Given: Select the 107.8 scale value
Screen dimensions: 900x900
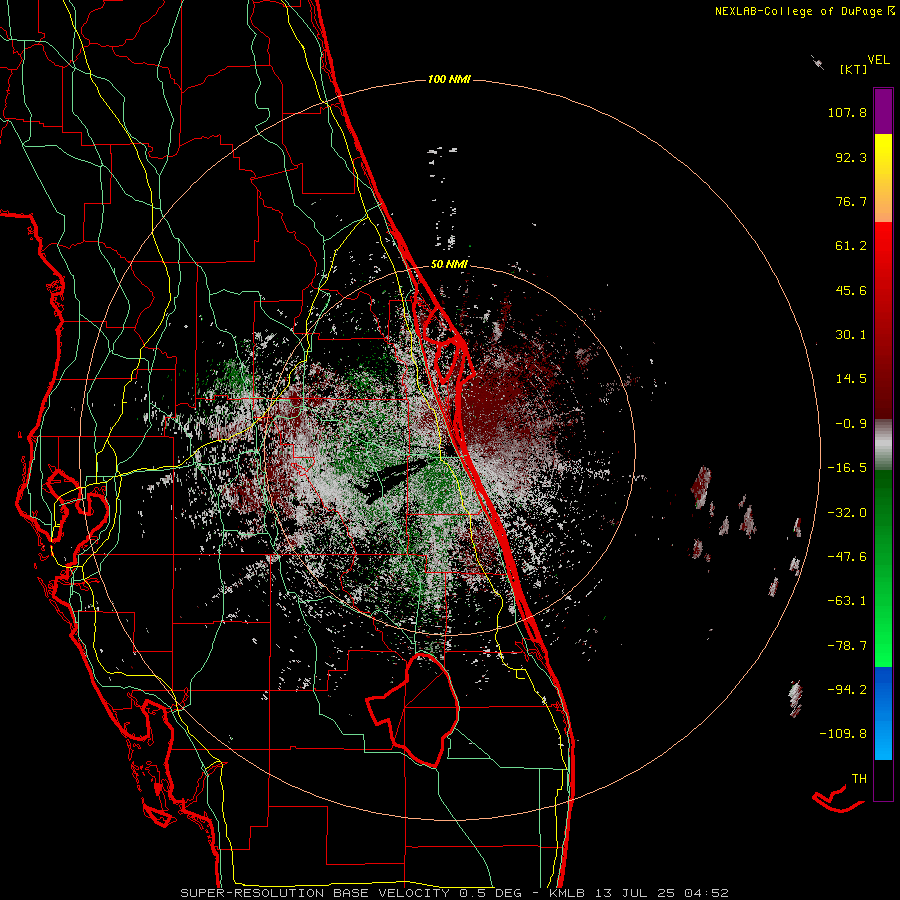Looking at the screenshot, I should (847, 112).
